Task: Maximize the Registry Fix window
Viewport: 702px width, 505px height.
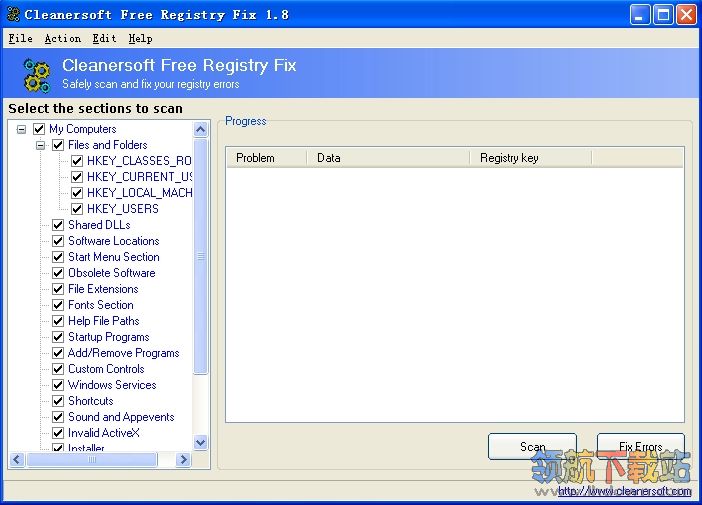Action: click(663, 15)
